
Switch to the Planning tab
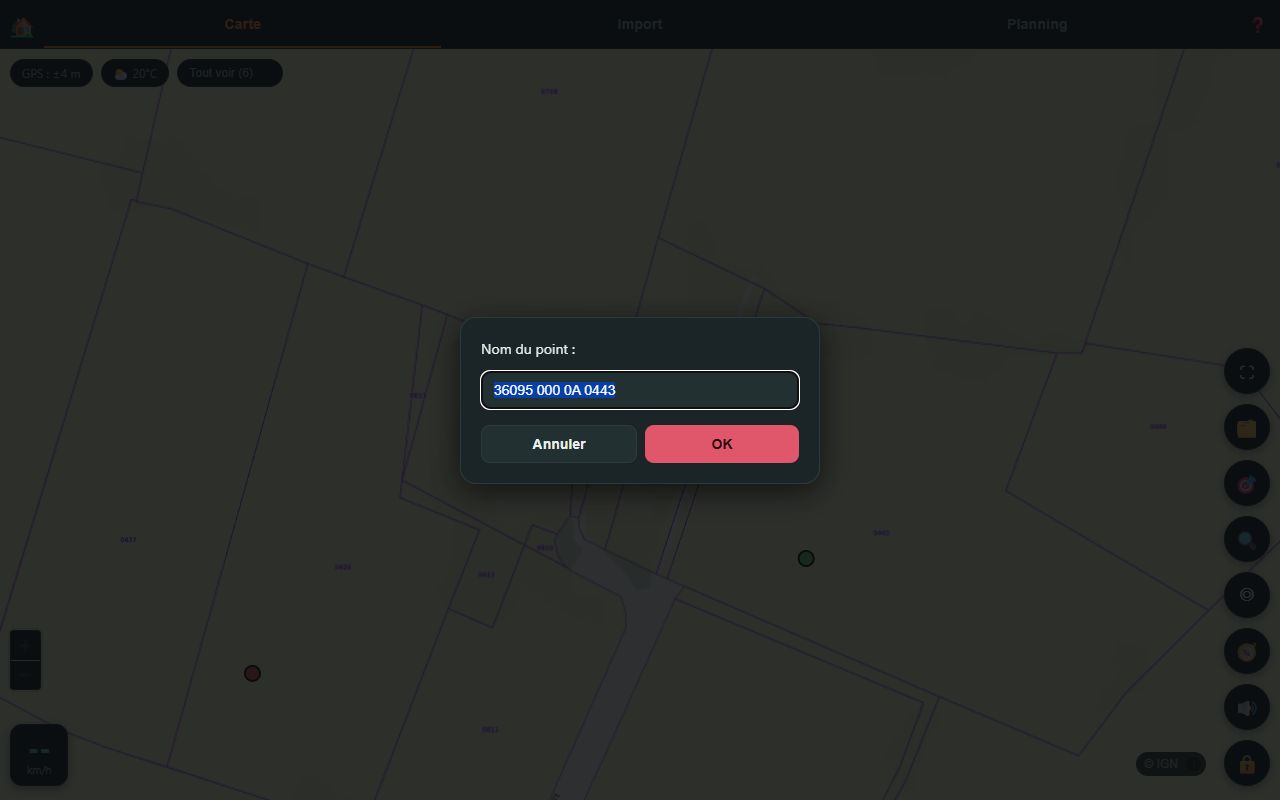(1037, 24)
